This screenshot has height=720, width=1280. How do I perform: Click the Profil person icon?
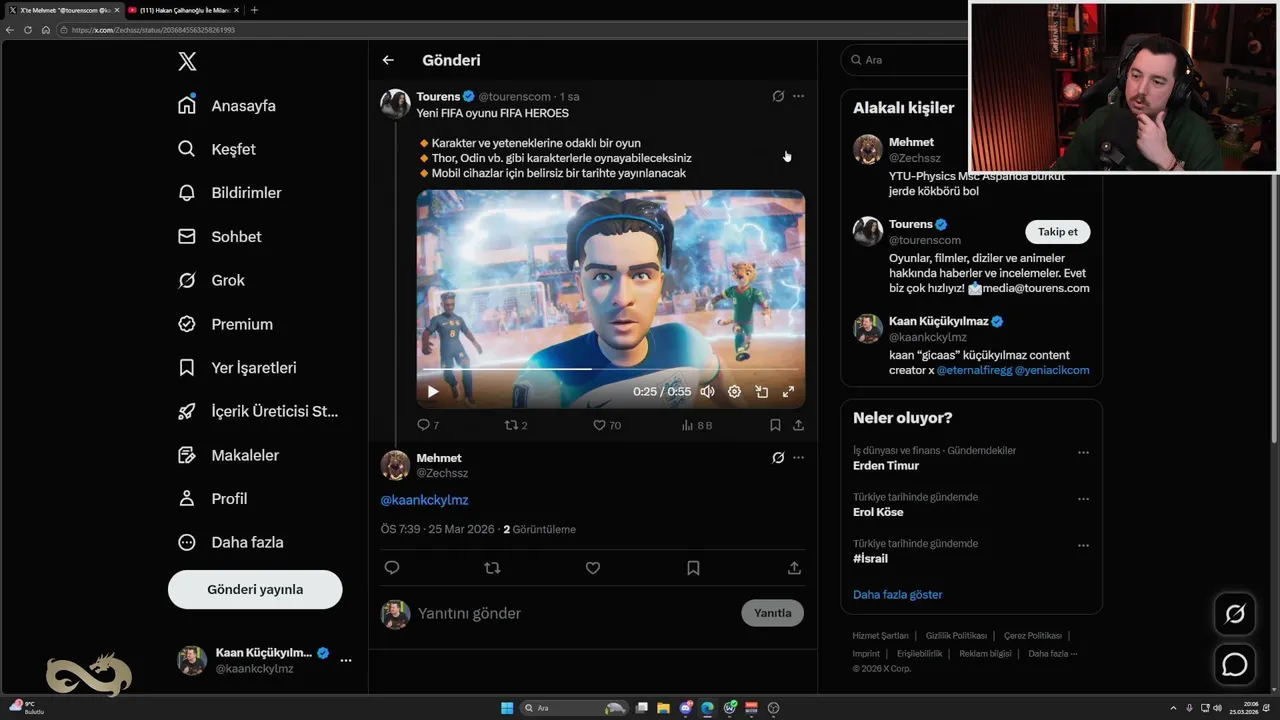tap(187, 498)
